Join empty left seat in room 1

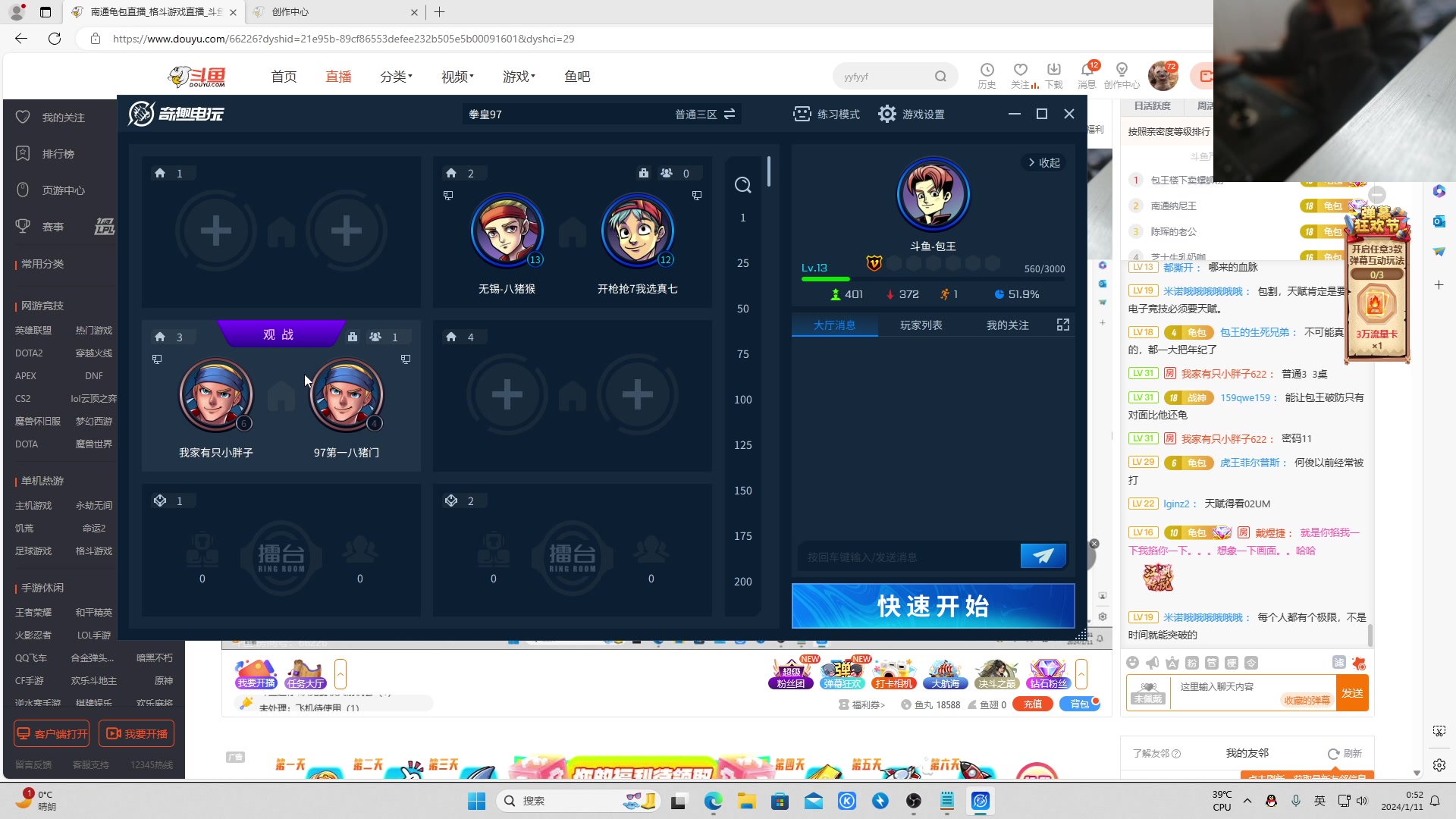[216, 231]
